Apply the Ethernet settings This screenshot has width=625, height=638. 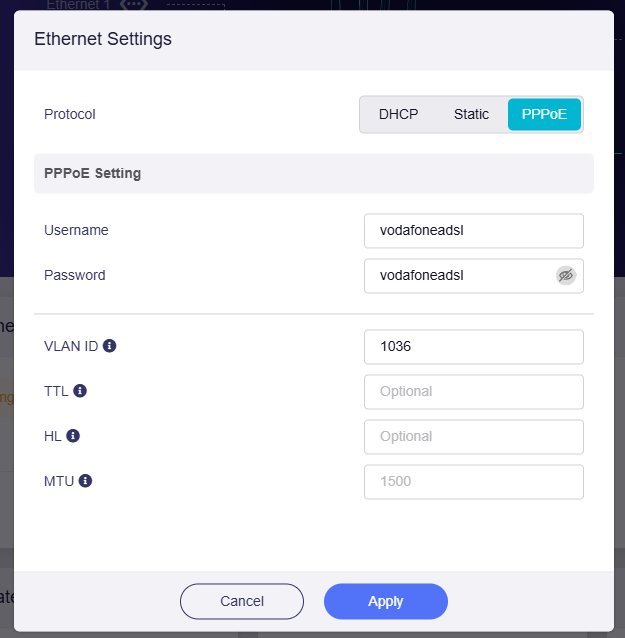pos(385,601)
